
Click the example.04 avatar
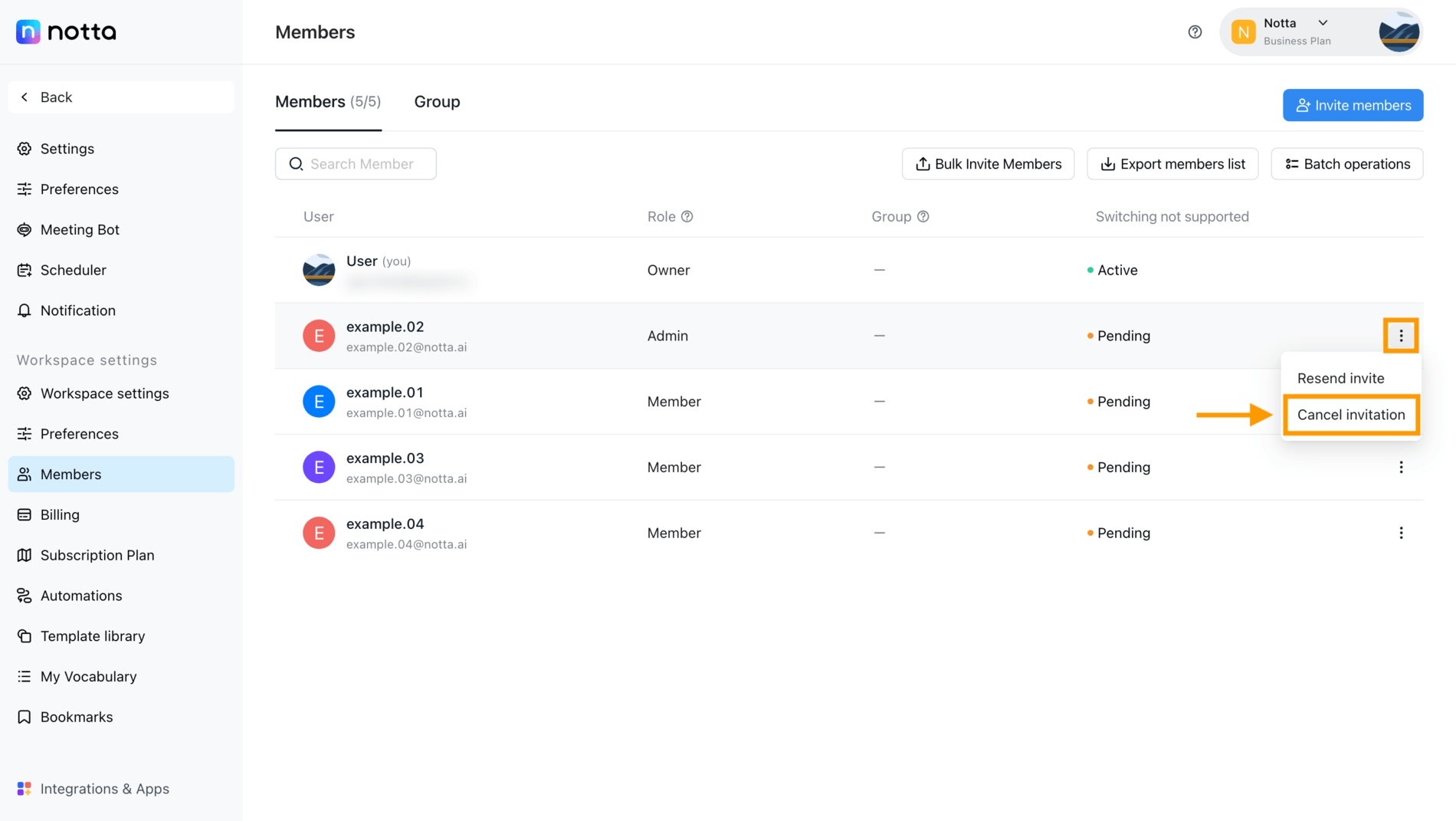pos(319,534)
